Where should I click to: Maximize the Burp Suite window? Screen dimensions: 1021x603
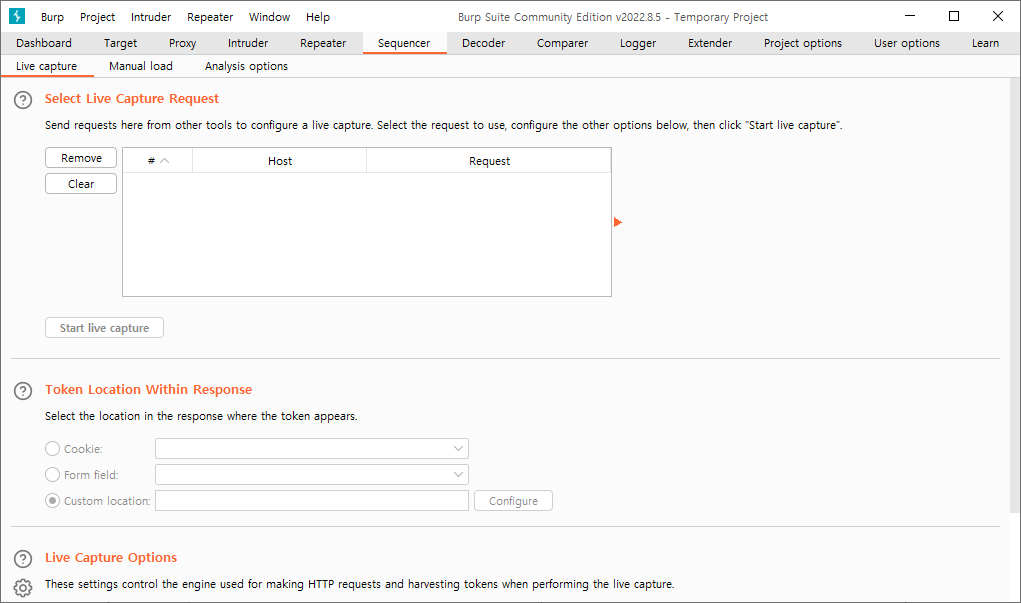coord(954,16)
